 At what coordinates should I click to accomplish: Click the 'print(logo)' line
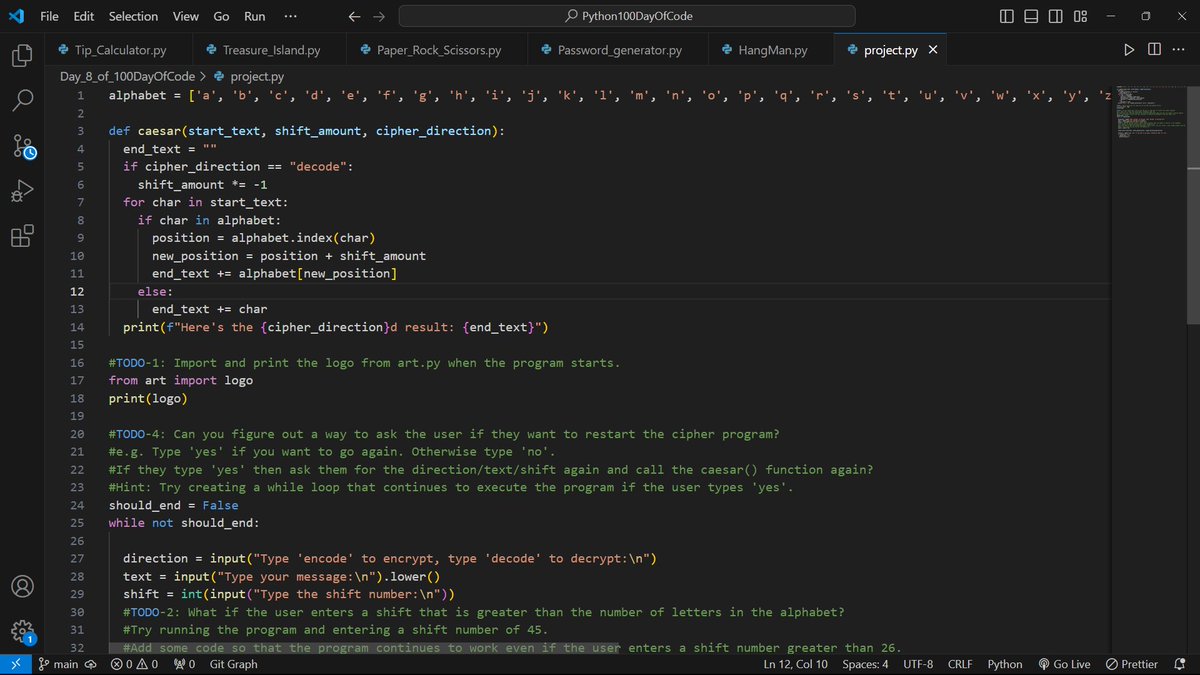[148, 398]
